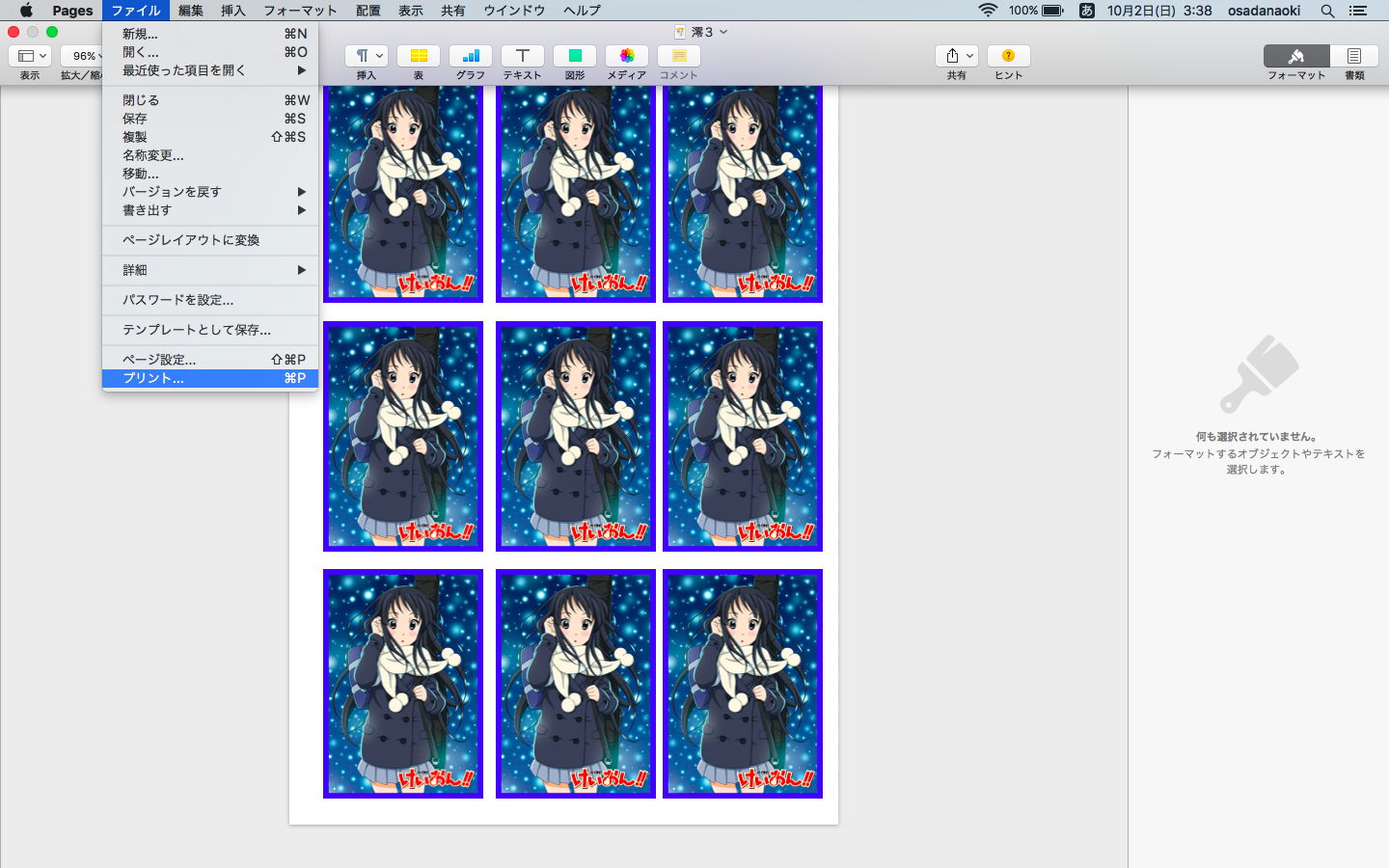Select the bottom-row right image

(x=743, y=684)
